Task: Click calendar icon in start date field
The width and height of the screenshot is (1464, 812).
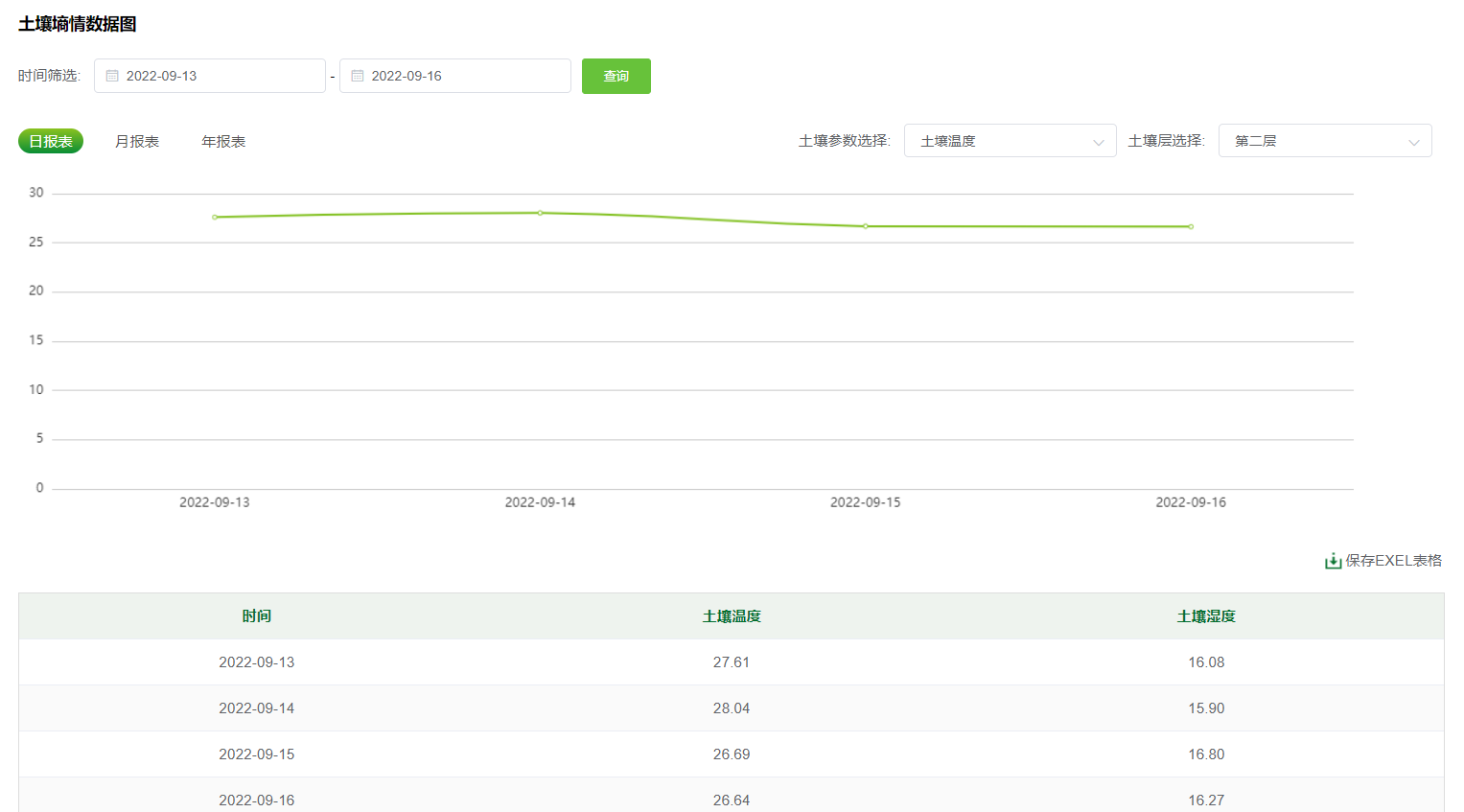Action: click(112, 76)
